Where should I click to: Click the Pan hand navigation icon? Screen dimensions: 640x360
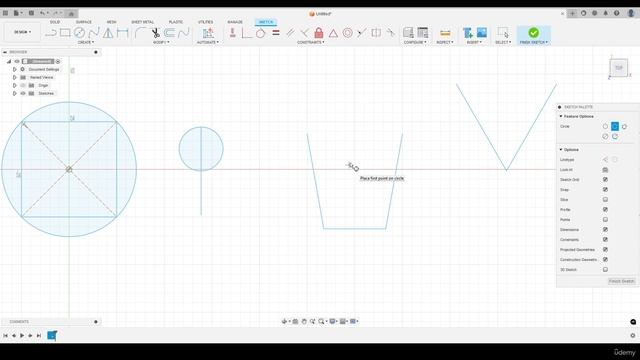tap(304, 322)
